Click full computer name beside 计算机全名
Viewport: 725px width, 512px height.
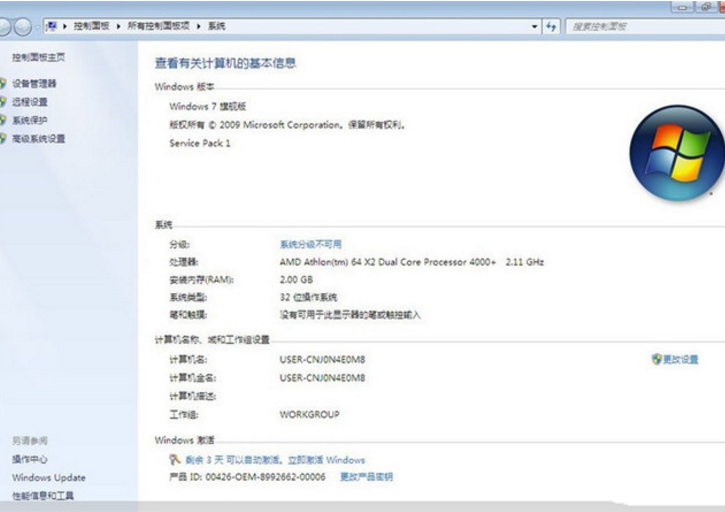[x=322, y=378]
